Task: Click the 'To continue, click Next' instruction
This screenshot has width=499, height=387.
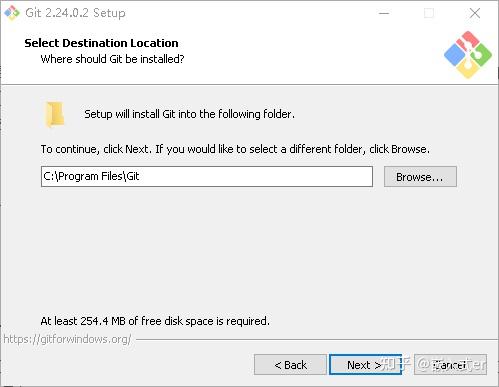Action: tap(235, 149)
